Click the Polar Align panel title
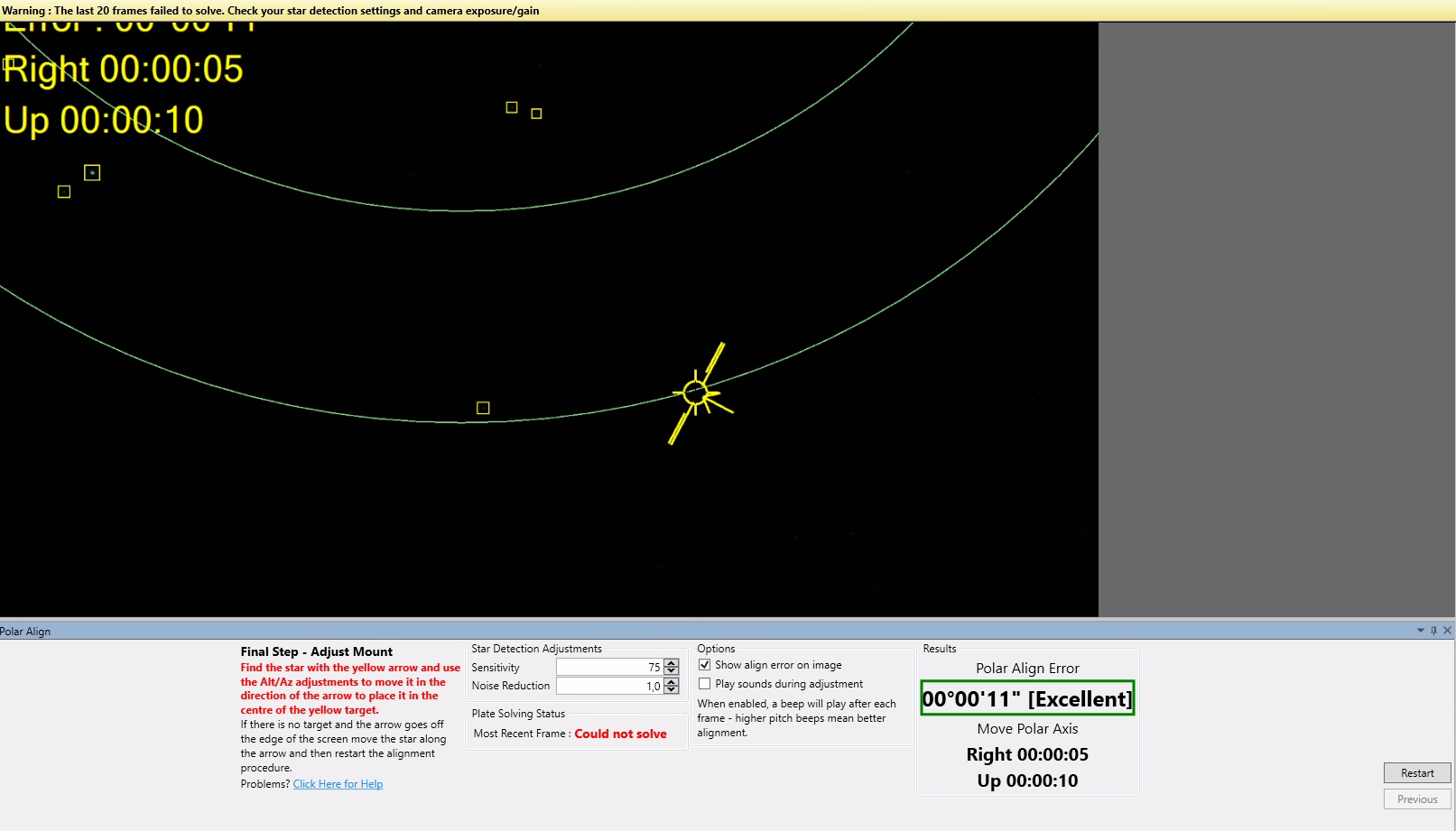The width and height of the screenshot is (1456, 831). point(25,632)
